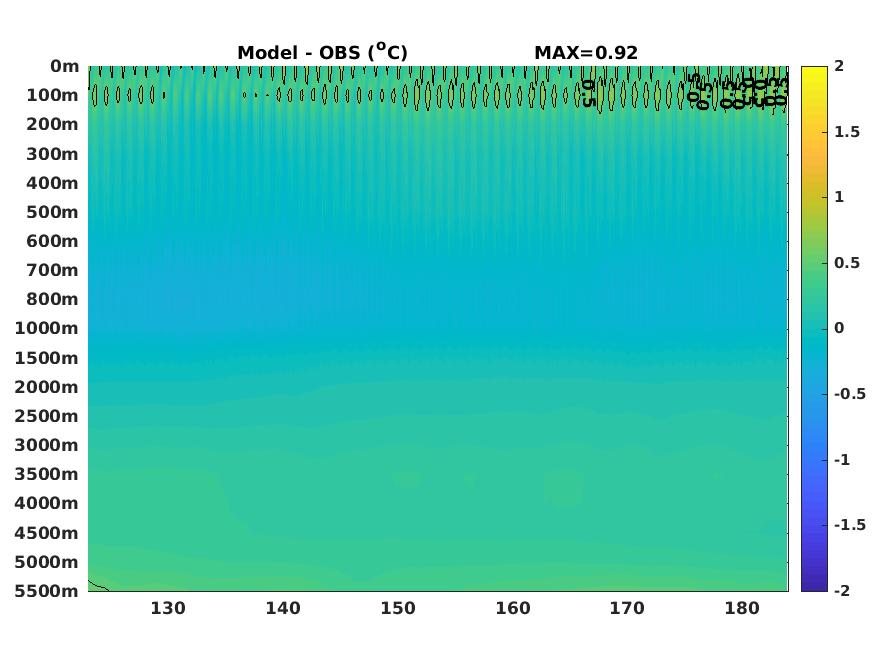Click the colorbar "1" tick label
Screen dimensions: 875x656
(x=839, y=197)
